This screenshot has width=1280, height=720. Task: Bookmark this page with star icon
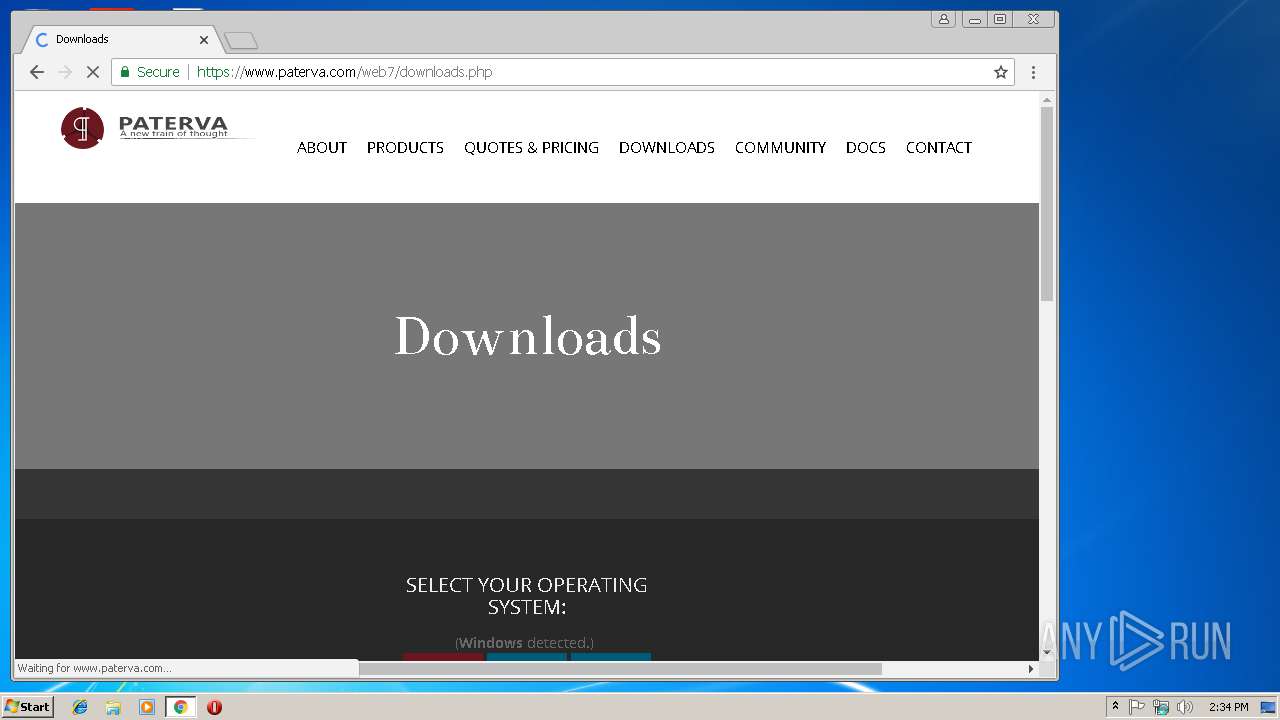[1000, 72]
